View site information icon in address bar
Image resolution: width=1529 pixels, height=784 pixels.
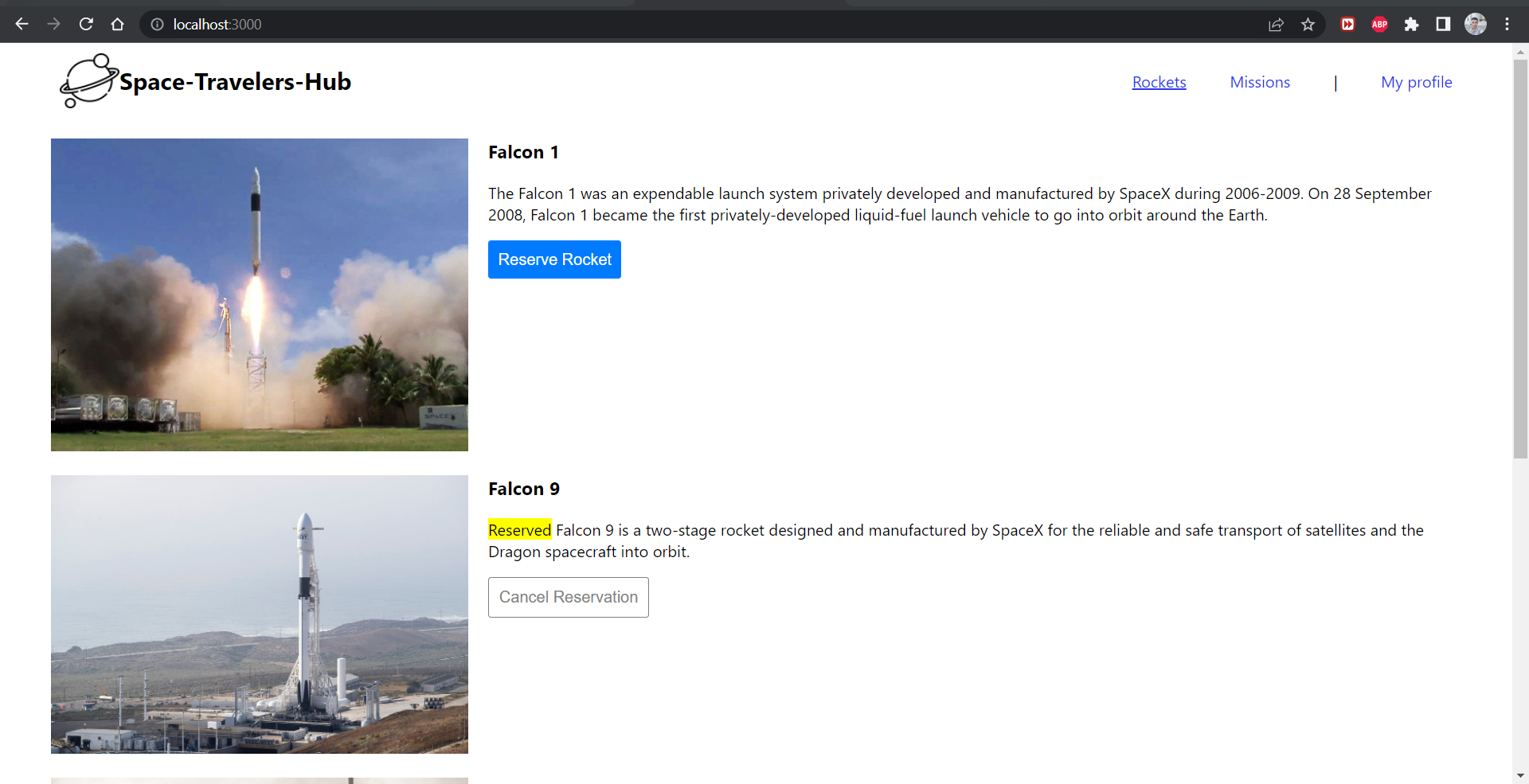pos(157,25)
